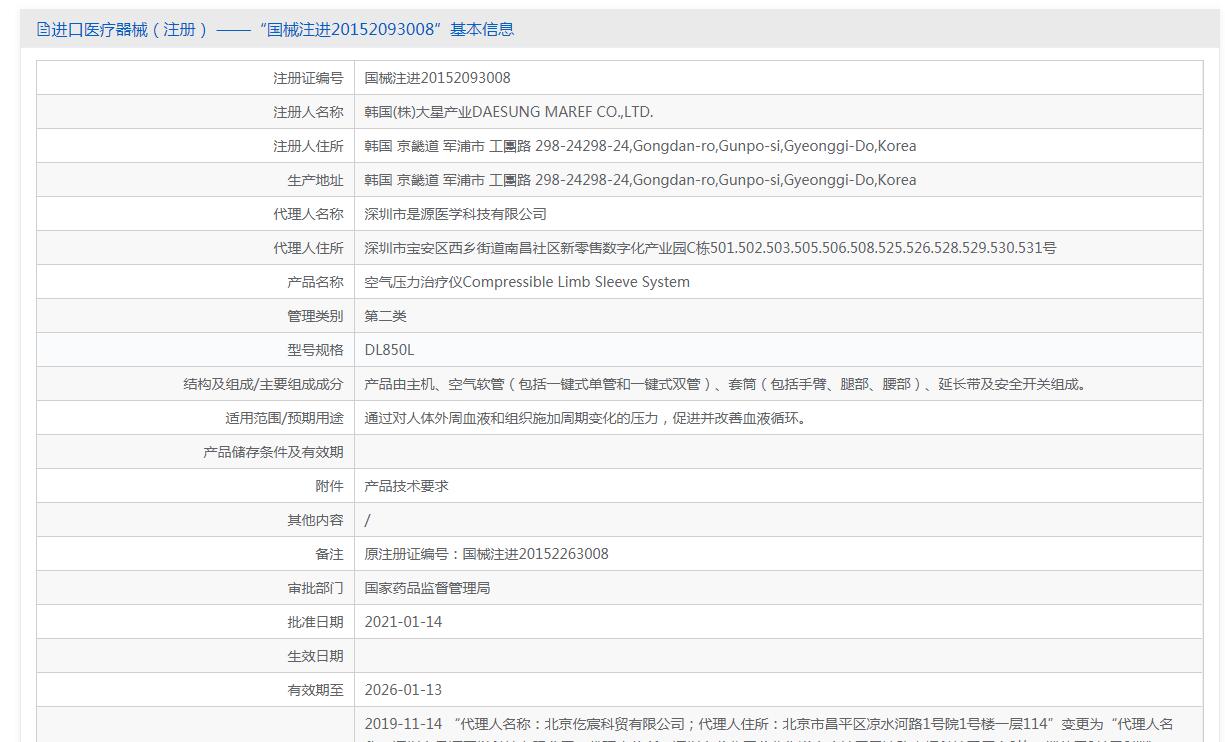Click the 注册人住所 address value
The image size is (1225, 742).
[x=640, y=146]
